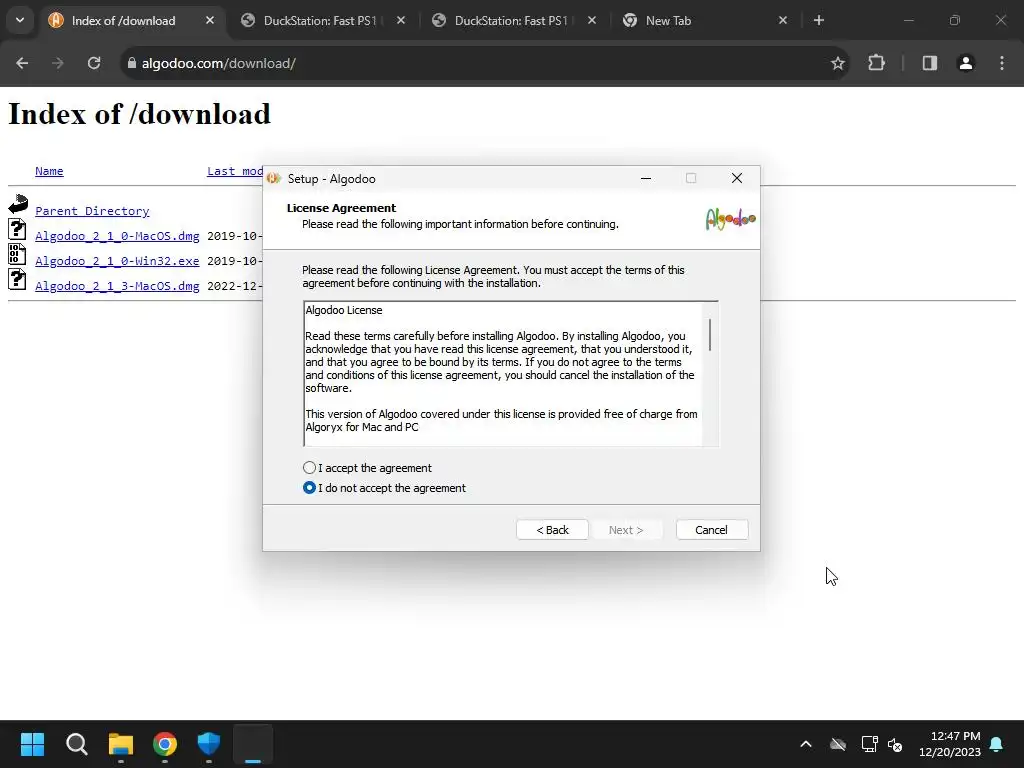Close the "Index of /download" tab
The height and width of the screenshot is (768, 1024).
210,20
